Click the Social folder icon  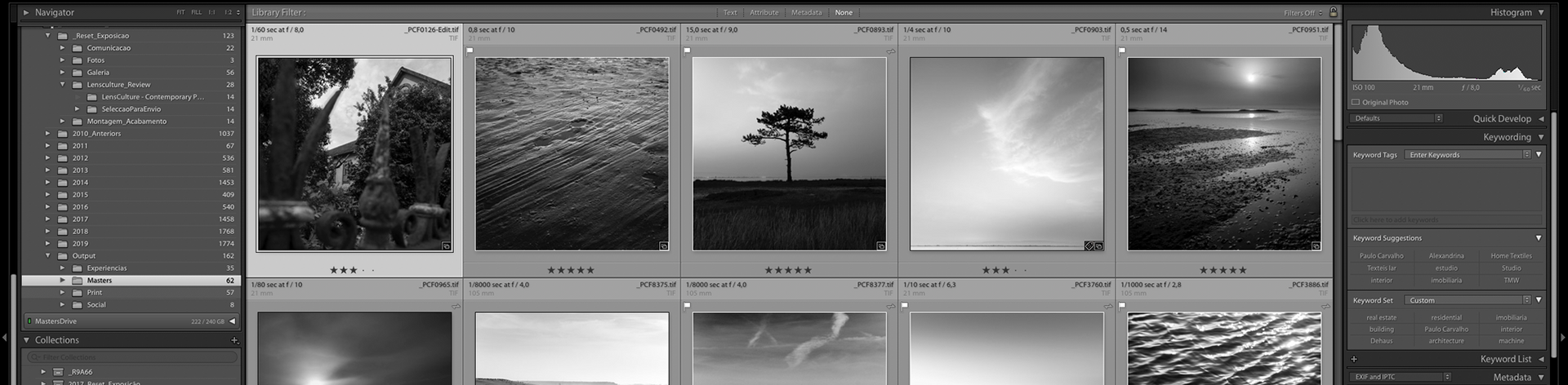click(78, 305)
